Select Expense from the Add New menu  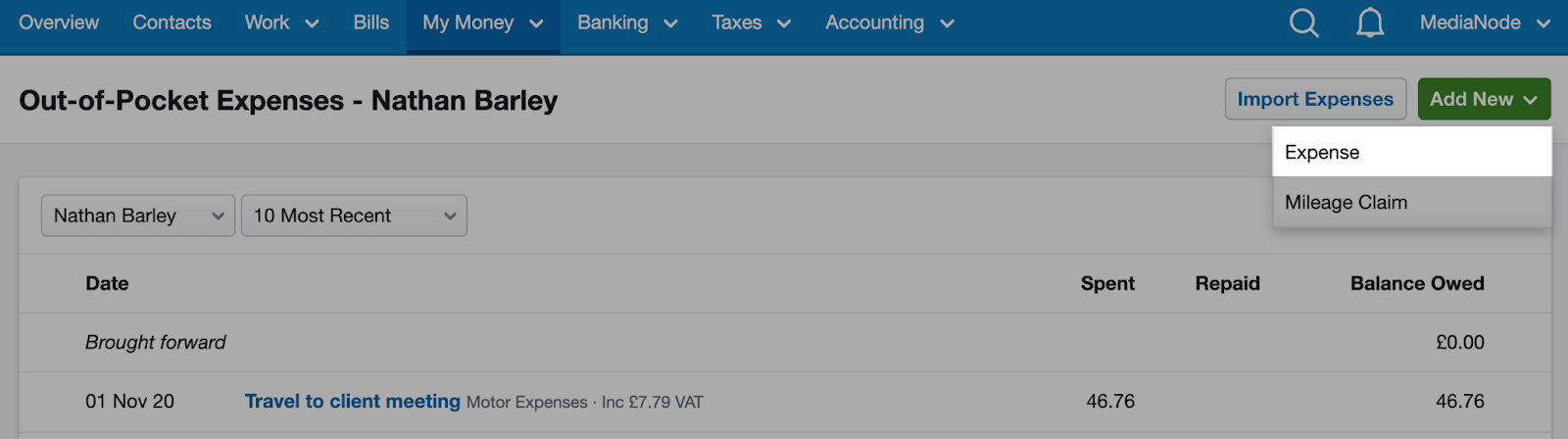1411,152
